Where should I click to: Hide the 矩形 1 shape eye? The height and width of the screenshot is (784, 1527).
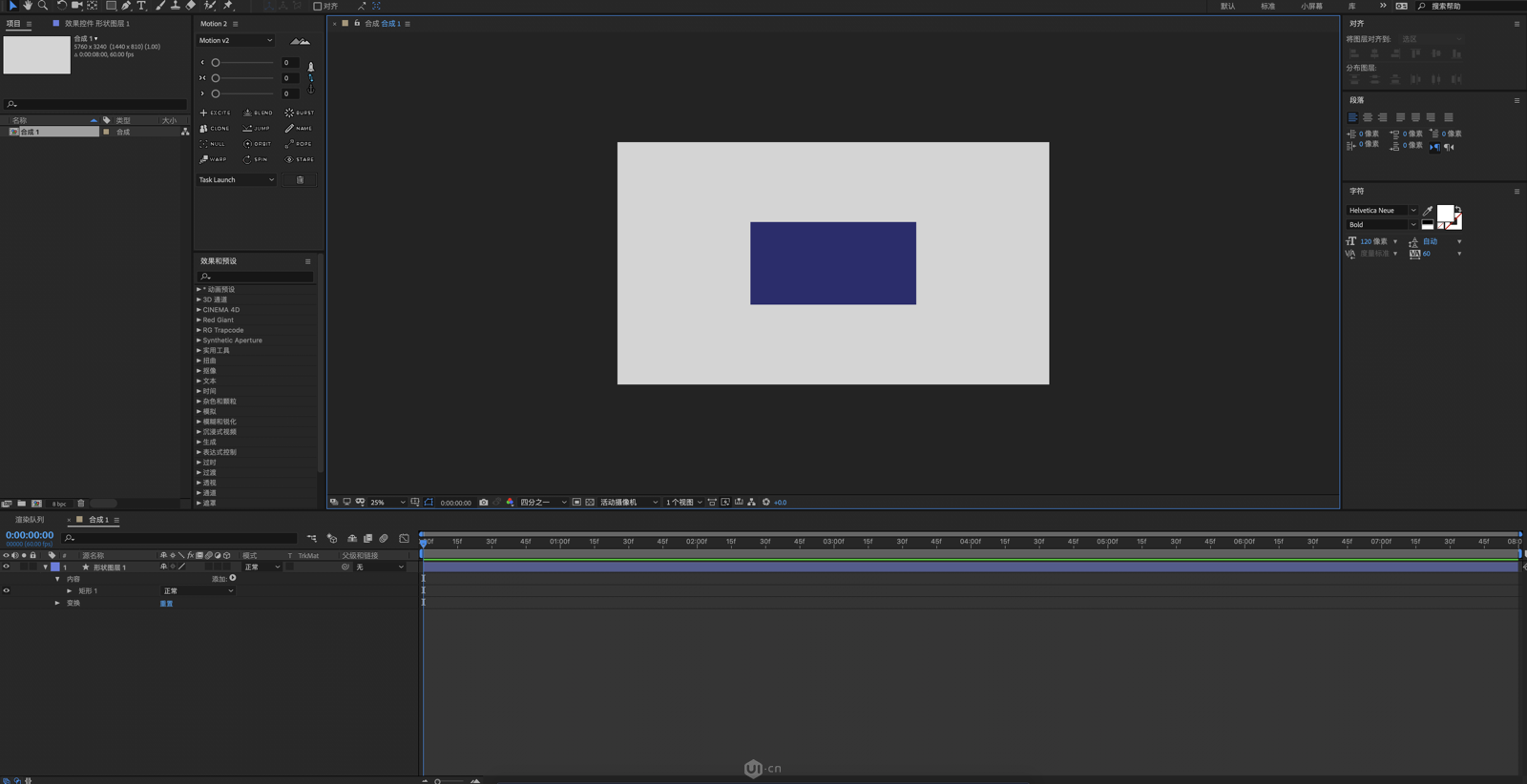pyautogui.click(x=6, y=590)
